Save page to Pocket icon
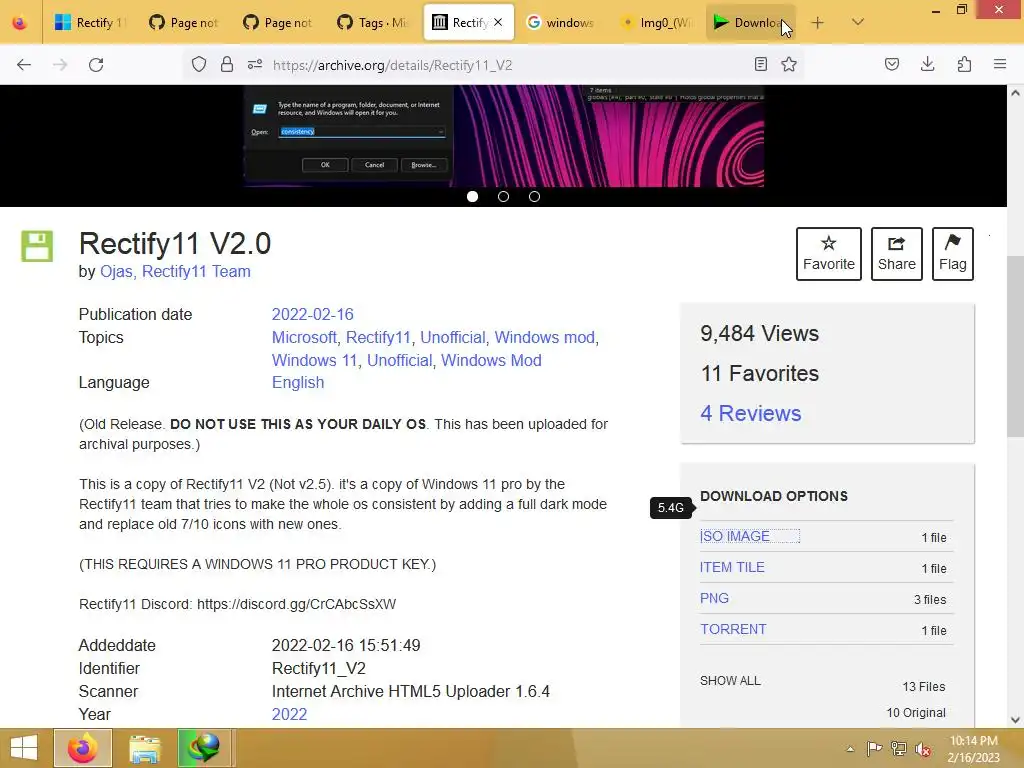Viewport: 1024px width, 768px height. [x=891, y=65]
